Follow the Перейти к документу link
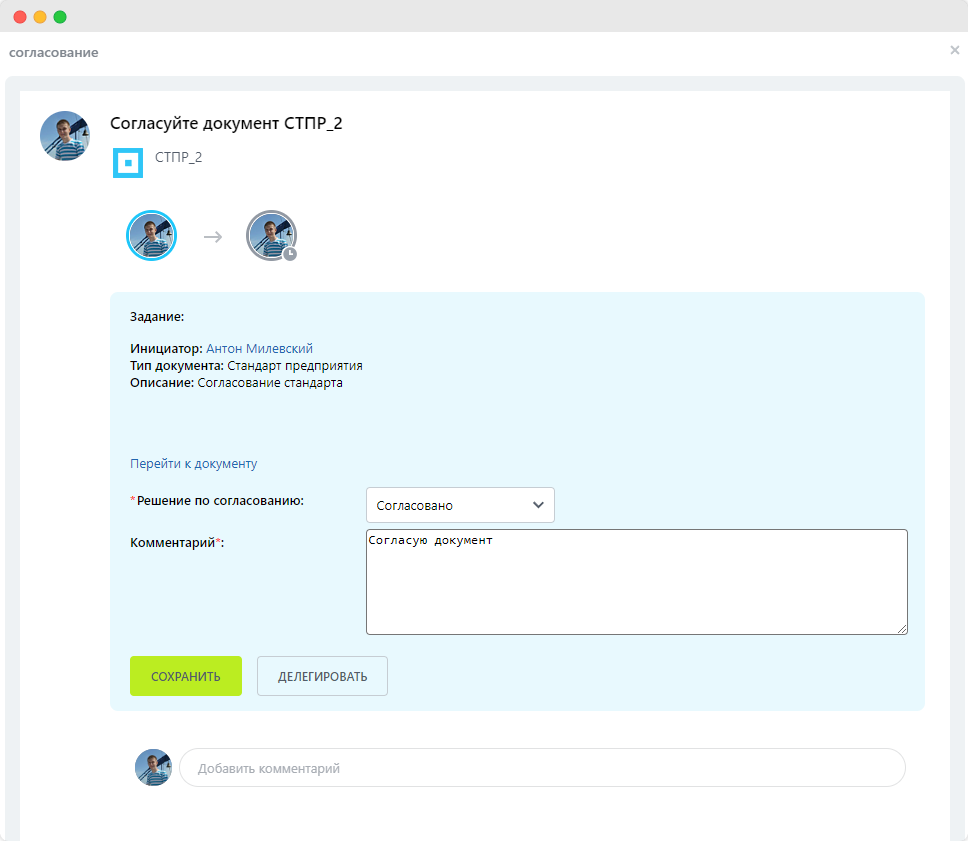 click(193, 463)
